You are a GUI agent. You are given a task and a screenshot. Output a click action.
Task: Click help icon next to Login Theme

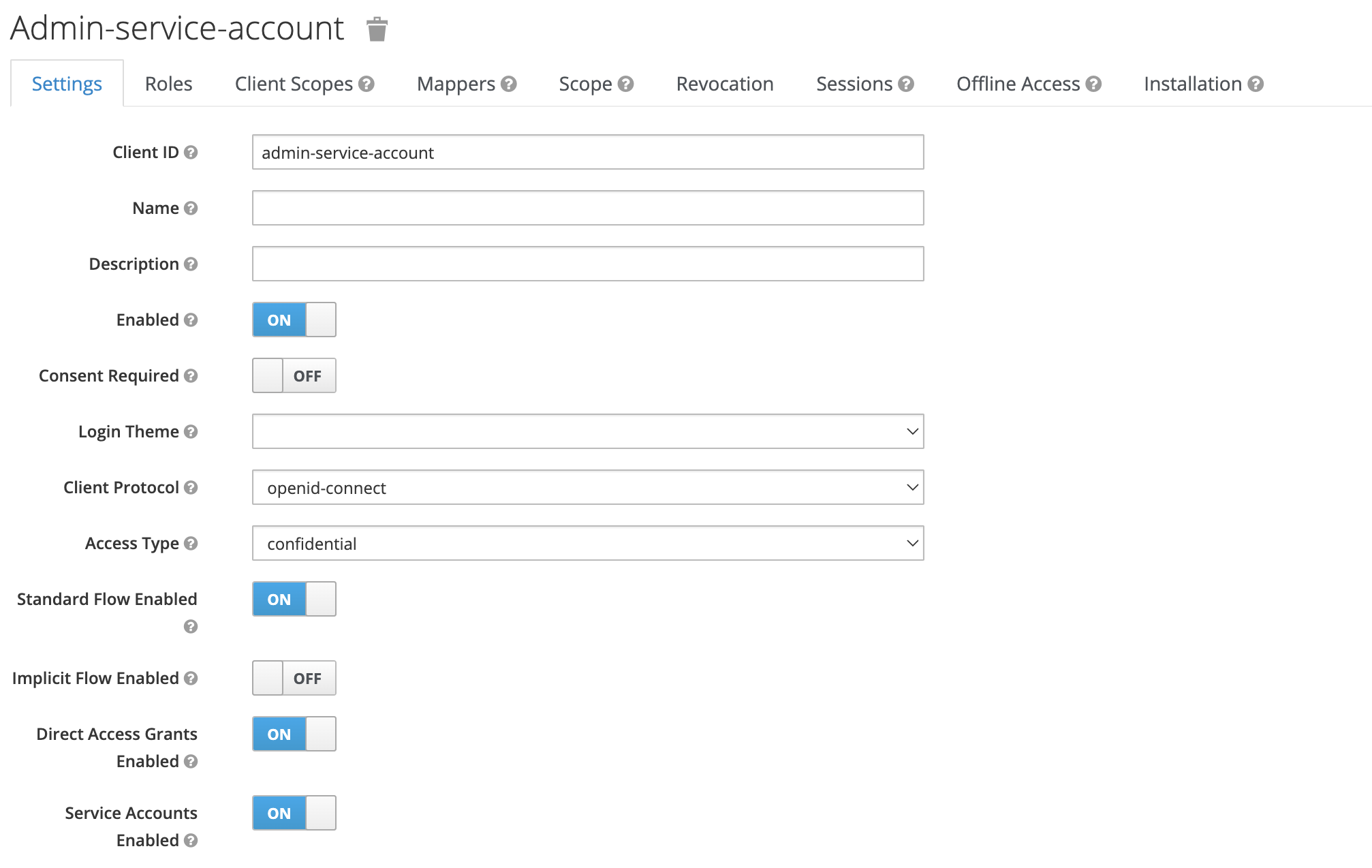(x=191, y=431)
